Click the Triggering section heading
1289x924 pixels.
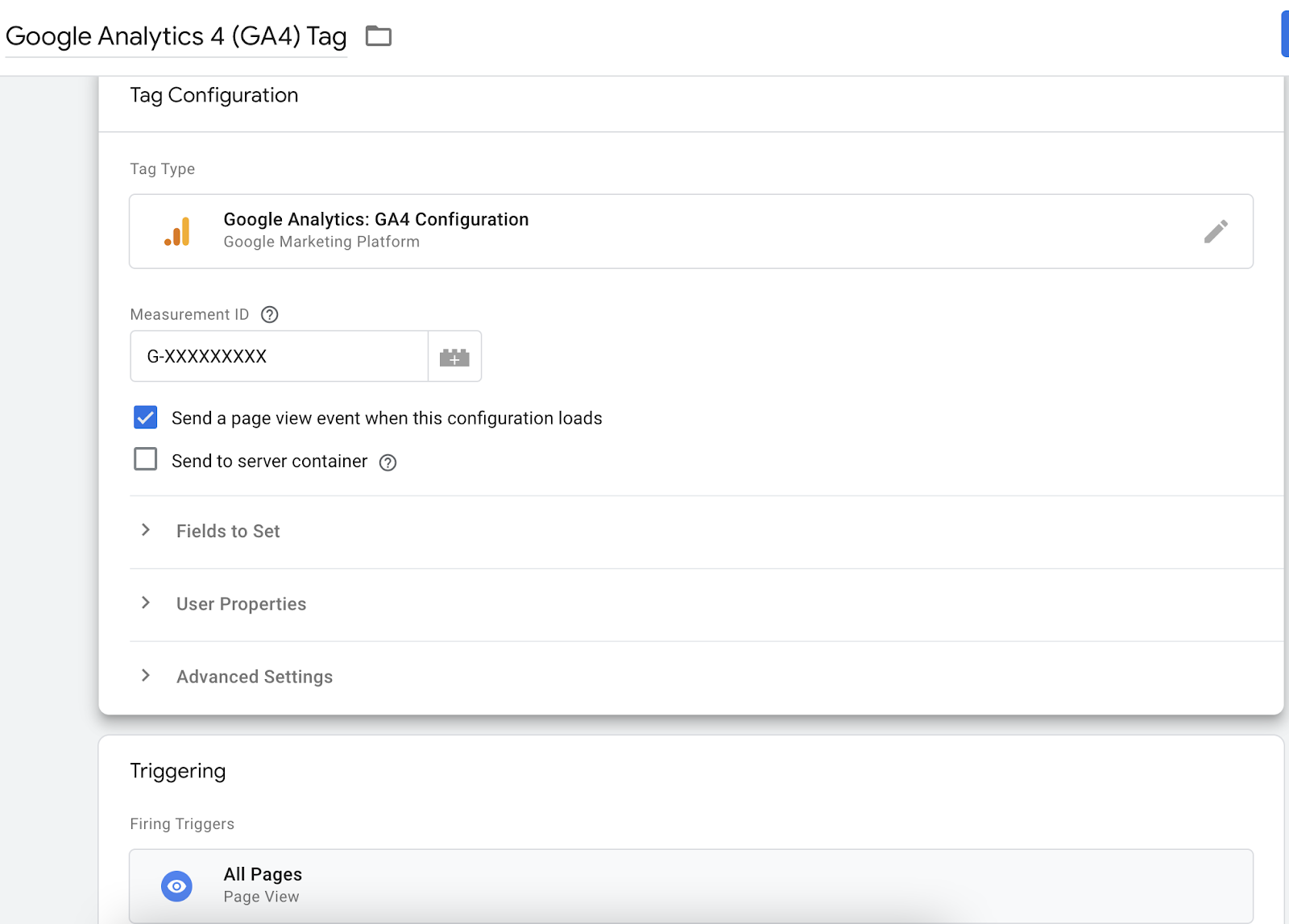(178, 771)
